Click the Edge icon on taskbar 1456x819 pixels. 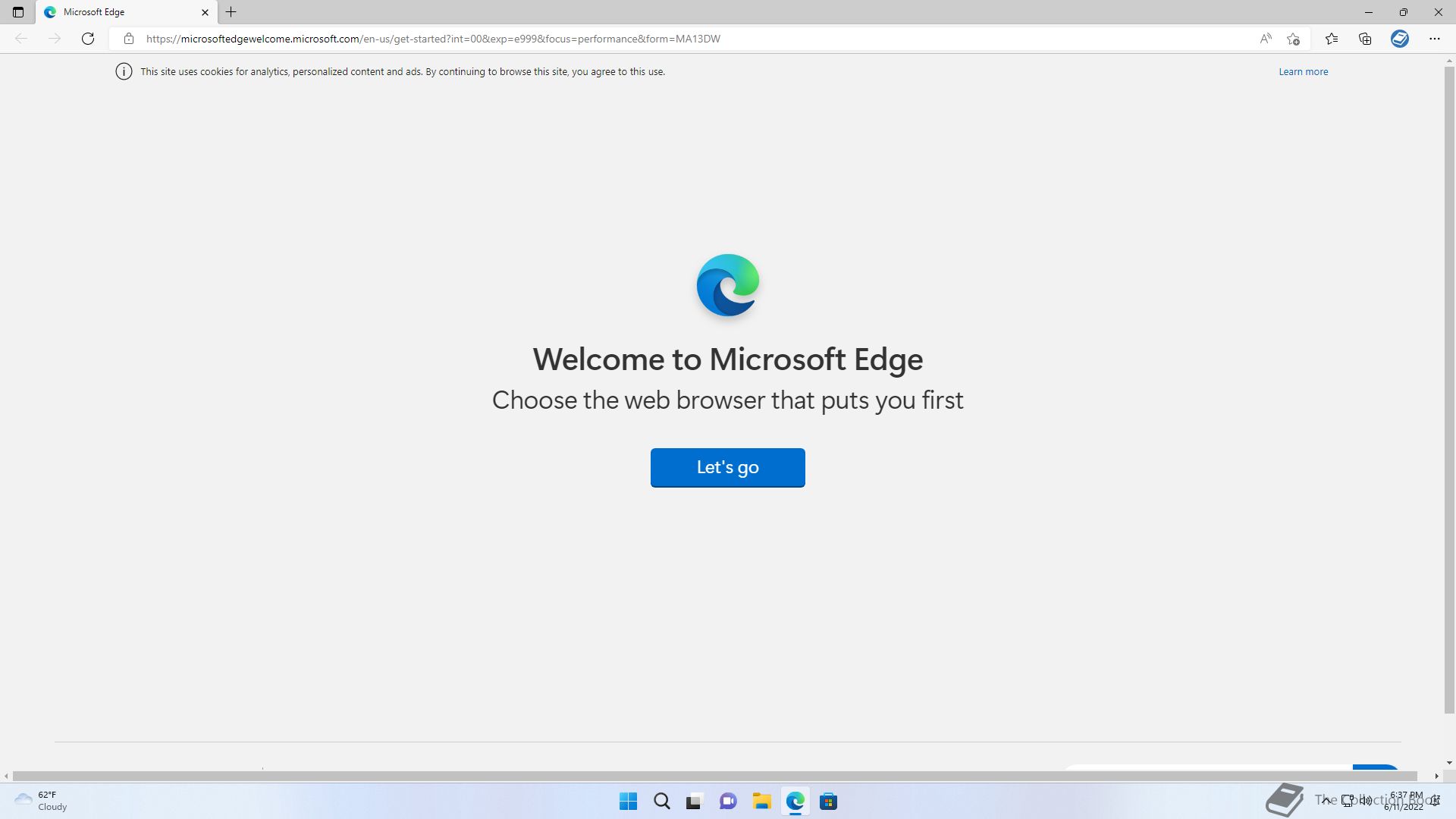795,801
